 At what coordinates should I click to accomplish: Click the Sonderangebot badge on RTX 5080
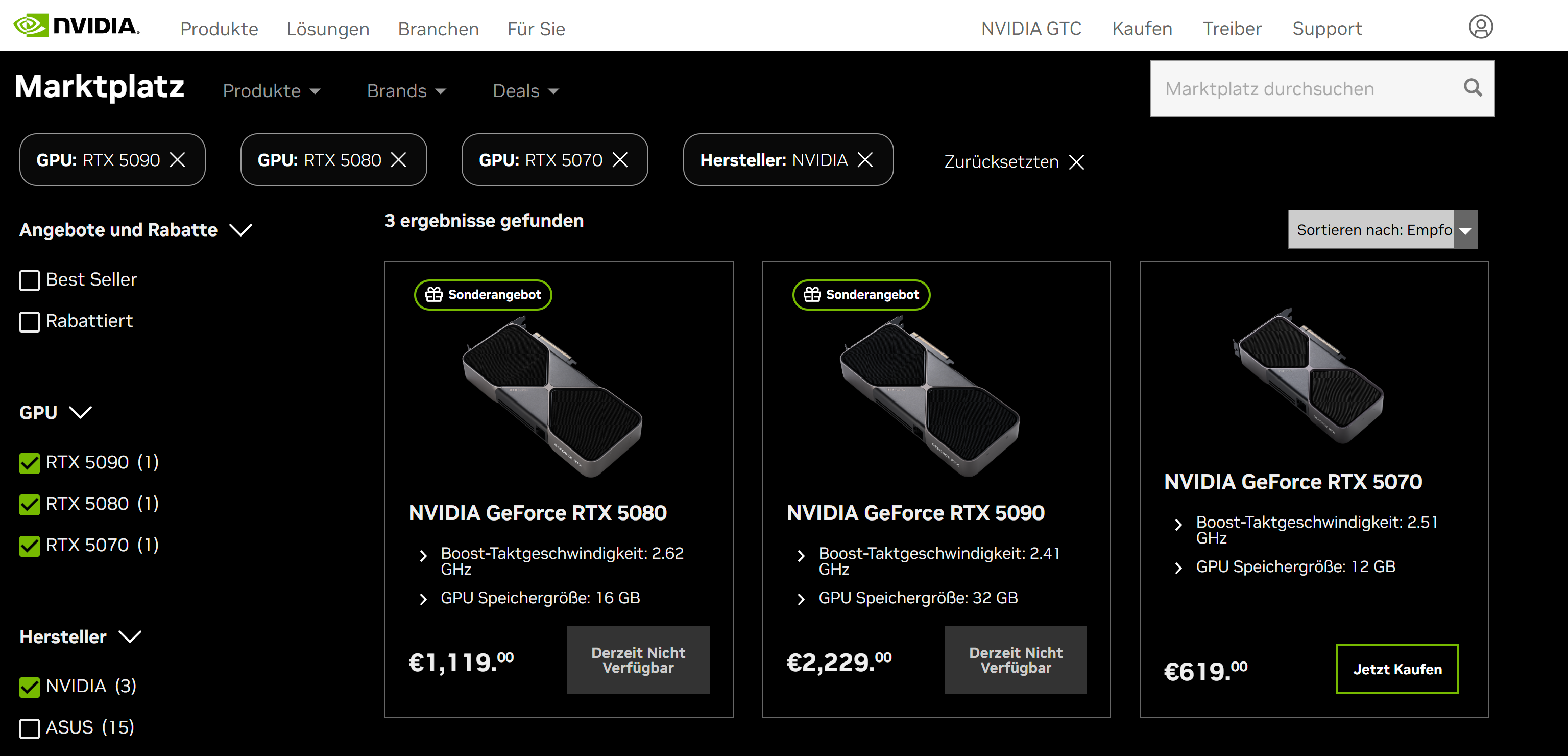point(484,295)
